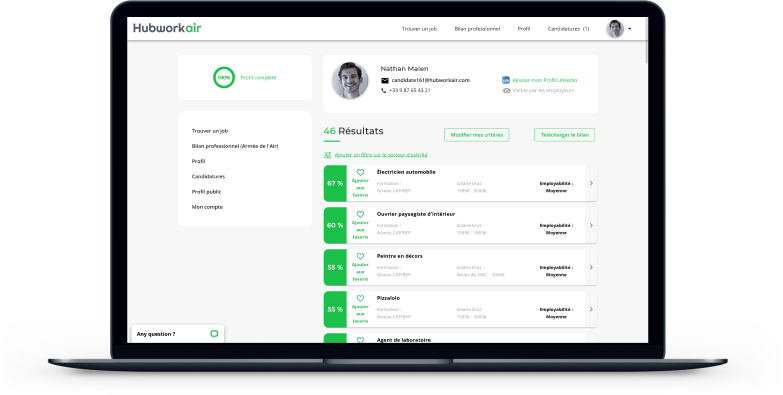
Task: Click heart icon on Agent de laboratoire
Action: pos(360,340)
